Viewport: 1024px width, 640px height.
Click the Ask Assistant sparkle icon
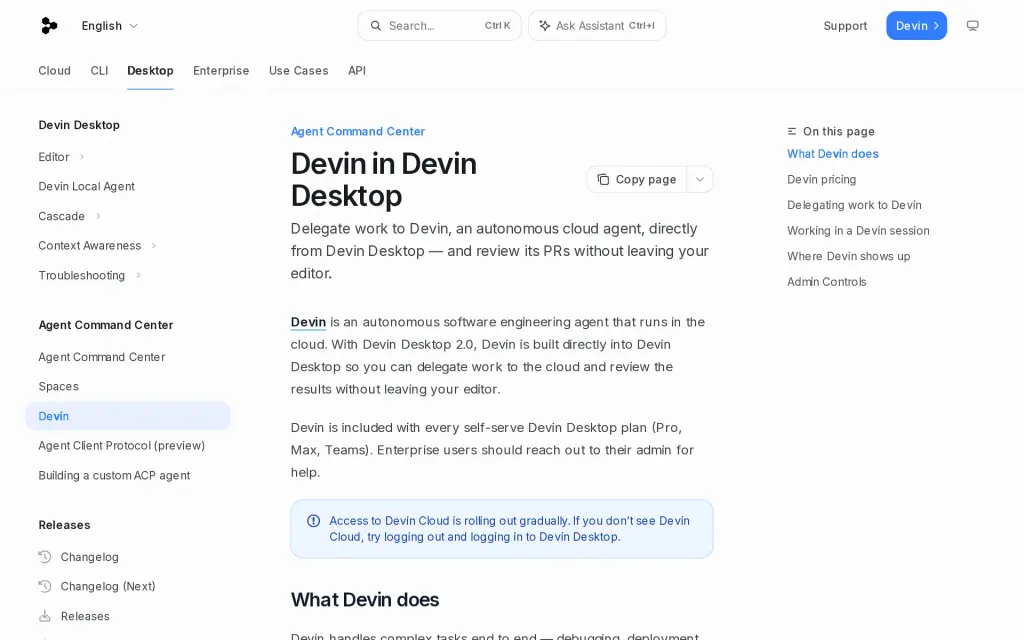[x=544, y=25]
